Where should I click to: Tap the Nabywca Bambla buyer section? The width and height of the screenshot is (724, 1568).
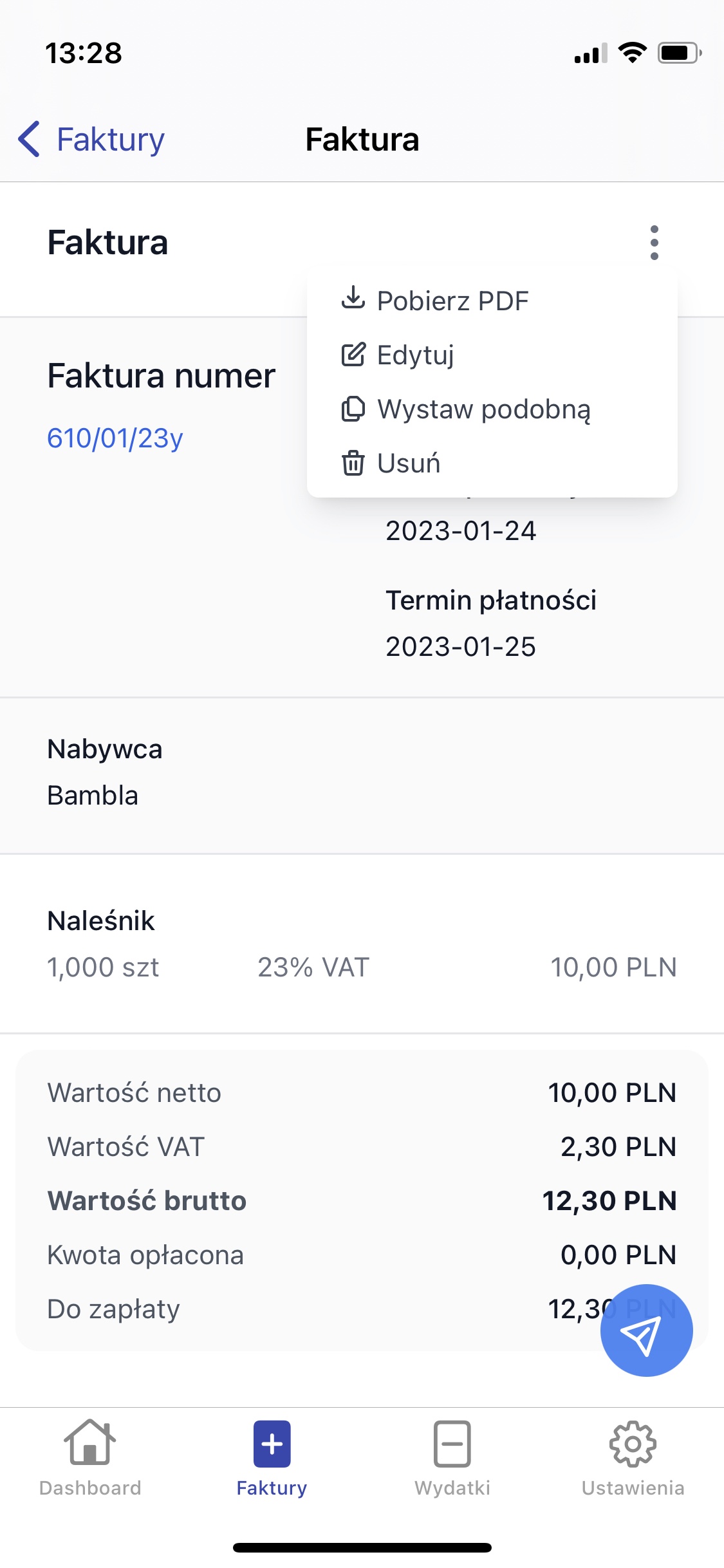pos(362,773)
